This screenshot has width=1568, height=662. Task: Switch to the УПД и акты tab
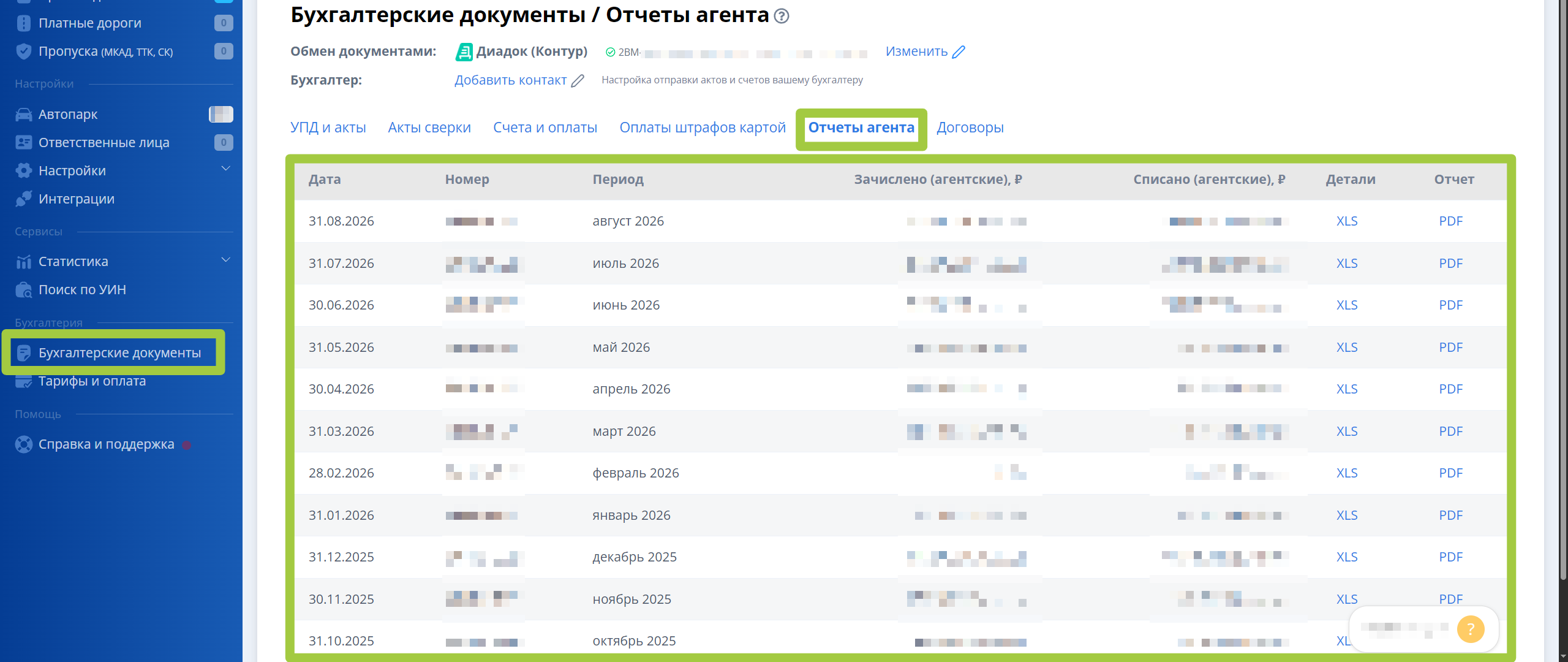tap(328, 127)
